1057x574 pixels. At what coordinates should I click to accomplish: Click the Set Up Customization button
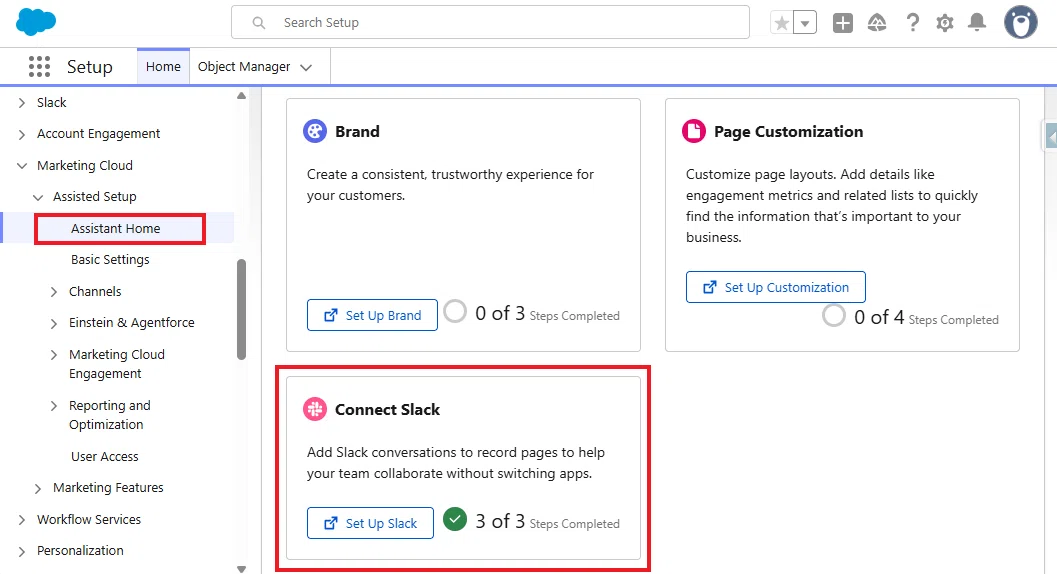[776, 287]
